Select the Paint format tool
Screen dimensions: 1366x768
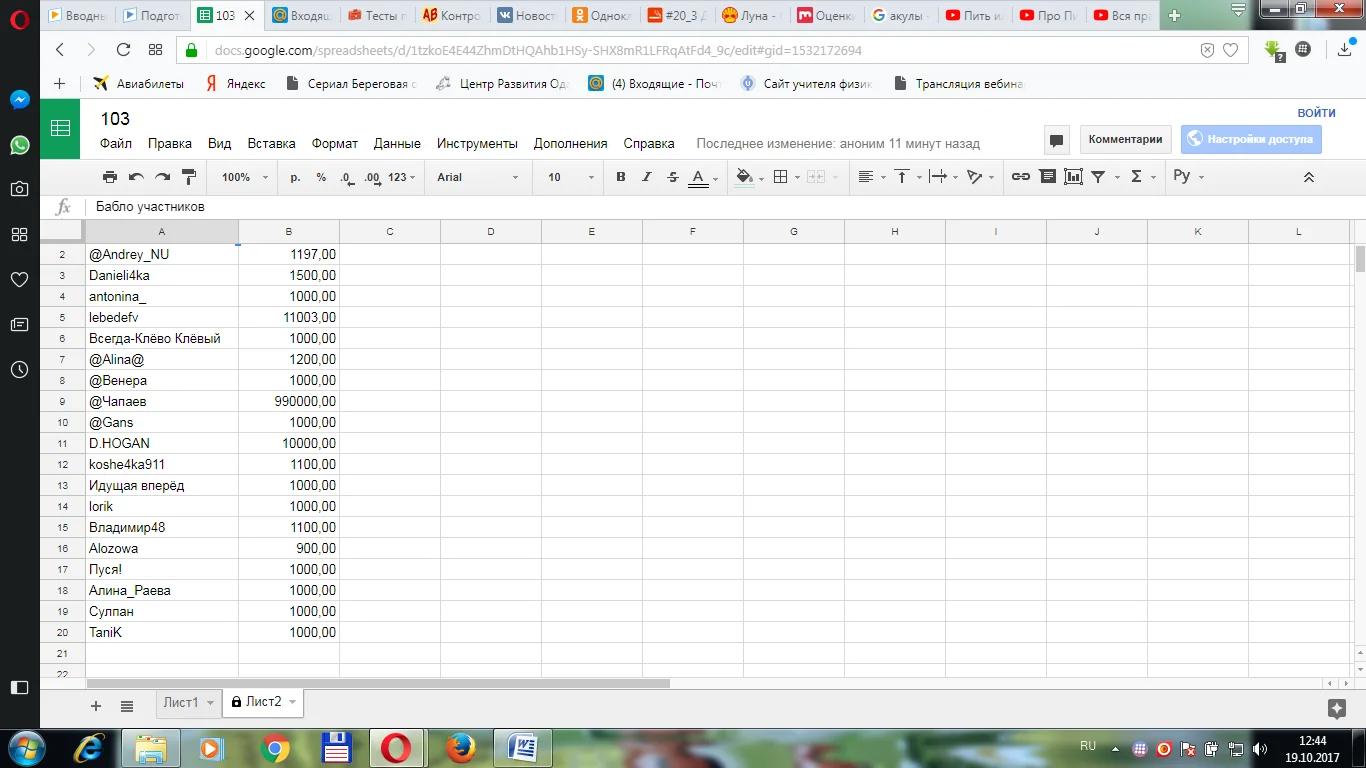click(188, 177)
